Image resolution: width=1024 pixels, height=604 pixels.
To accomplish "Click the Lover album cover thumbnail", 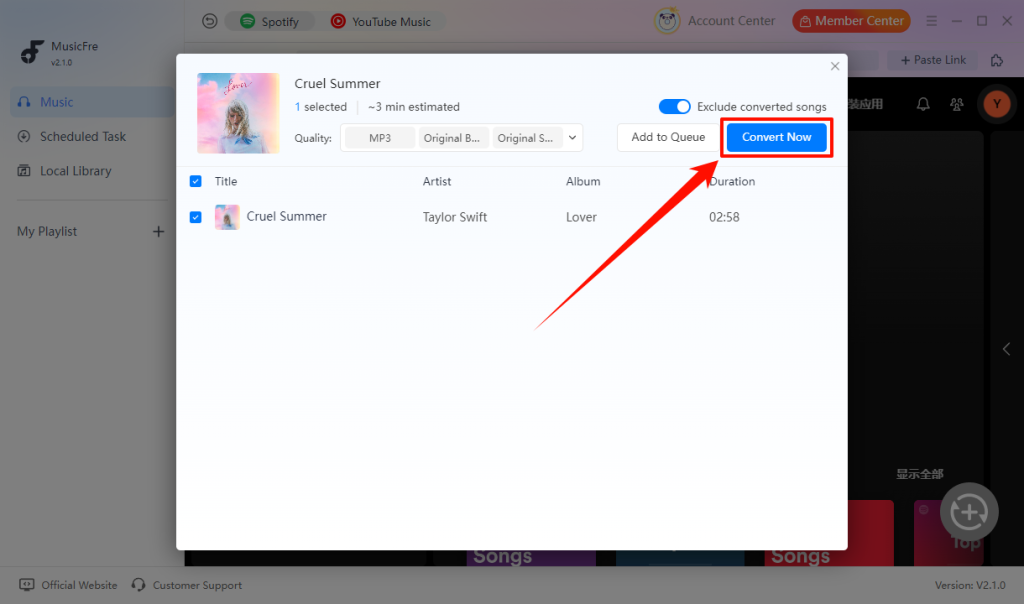I will 238,113.
